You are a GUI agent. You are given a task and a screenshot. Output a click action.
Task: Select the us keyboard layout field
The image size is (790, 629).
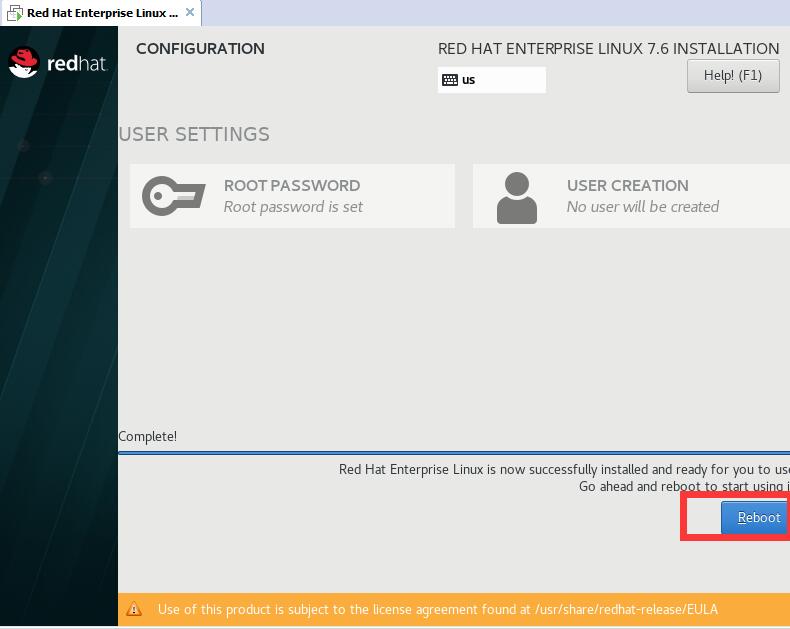(492, 80)
